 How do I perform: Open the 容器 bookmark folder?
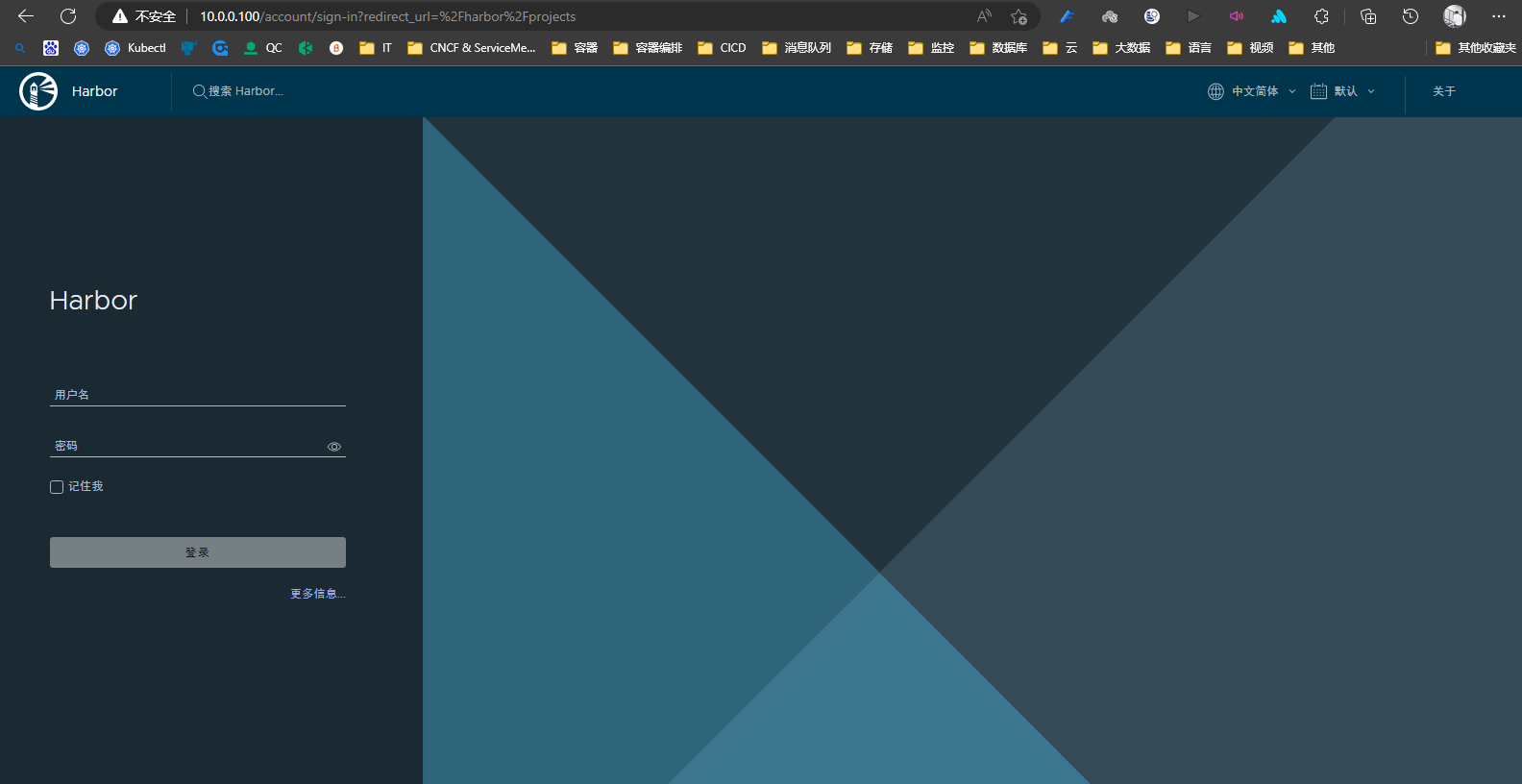tap(575, 48)
